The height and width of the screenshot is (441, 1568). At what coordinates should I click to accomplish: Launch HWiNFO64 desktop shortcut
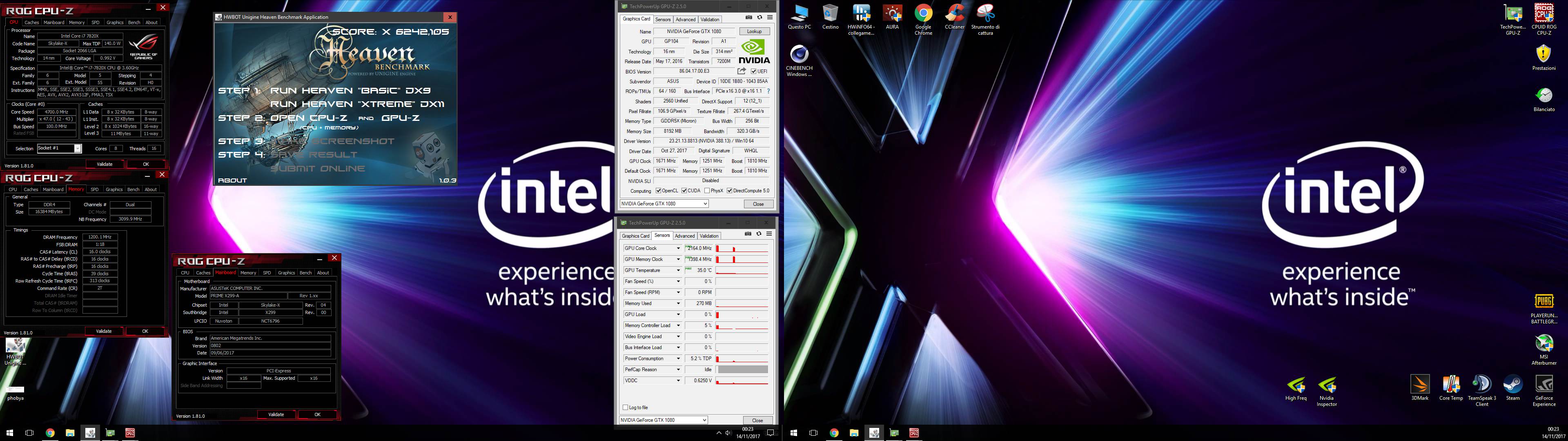[861, 20]
